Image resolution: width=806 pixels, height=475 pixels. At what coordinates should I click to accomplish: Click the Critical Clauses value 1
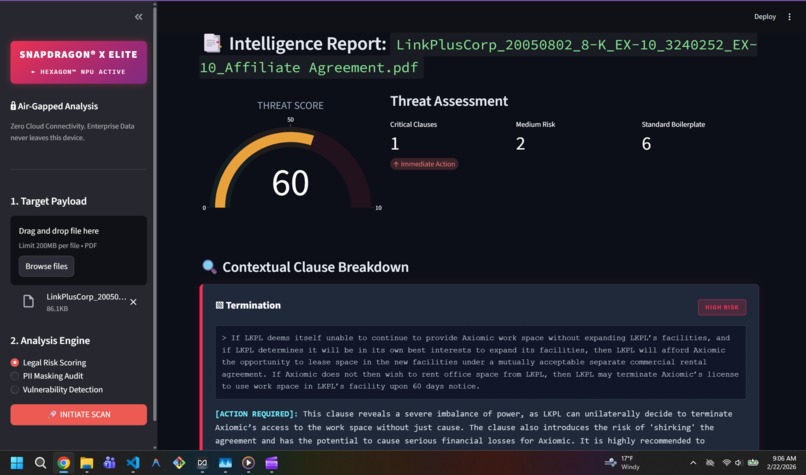click(x=395, y=143)
